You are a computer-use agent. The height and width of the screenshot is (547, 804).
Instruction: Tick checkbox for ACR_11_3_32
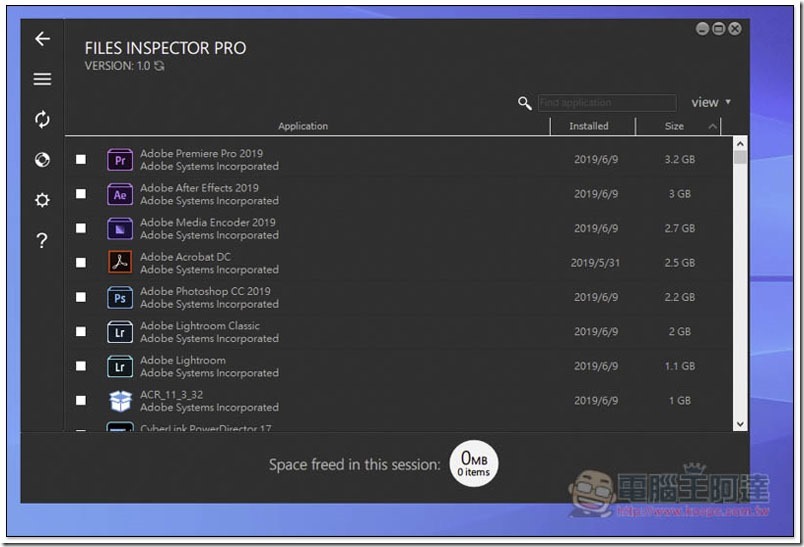click(x=81, y=400)
